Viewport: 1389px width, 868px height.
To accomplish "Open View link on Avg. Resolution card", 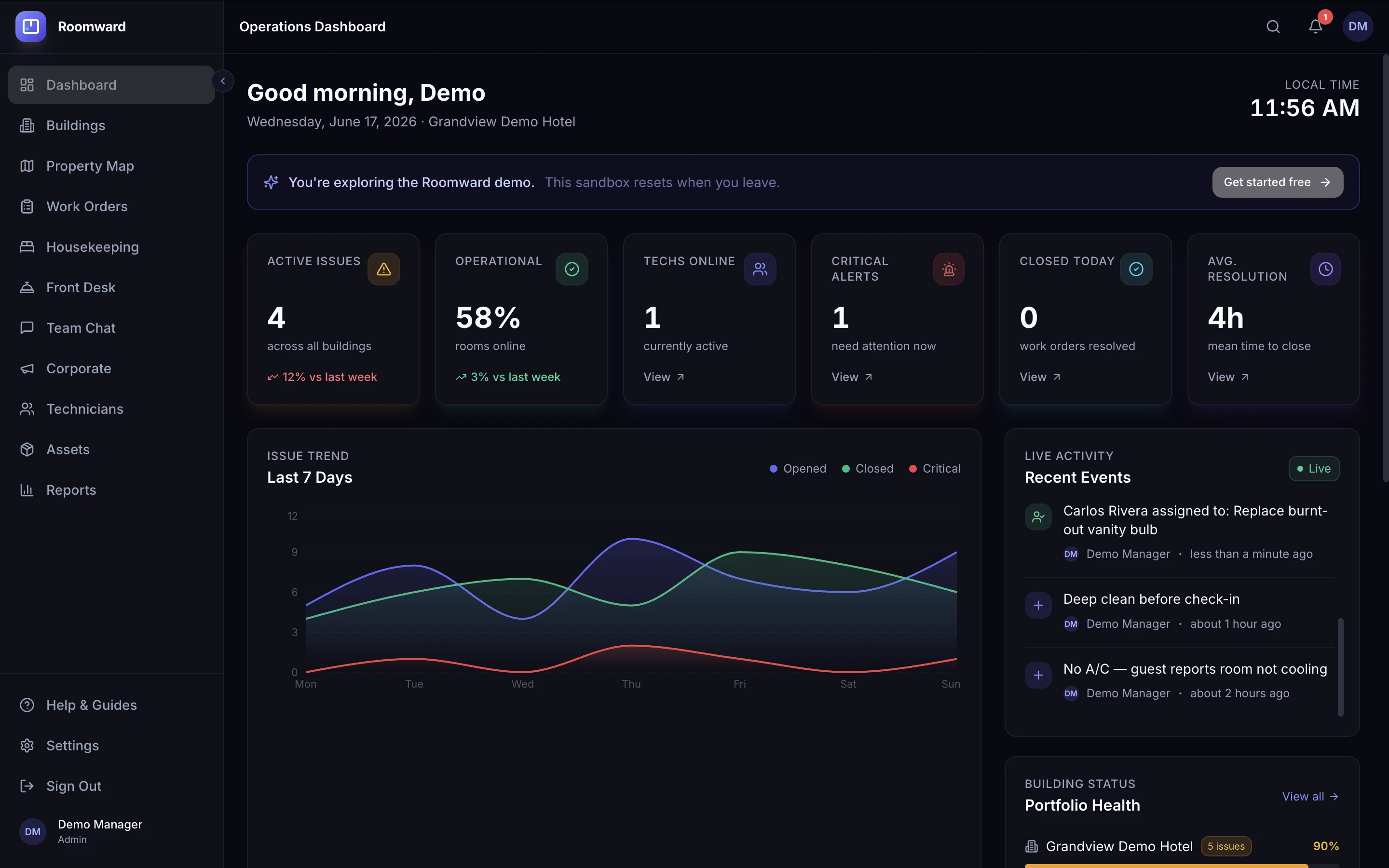I will click(1228, 377).
